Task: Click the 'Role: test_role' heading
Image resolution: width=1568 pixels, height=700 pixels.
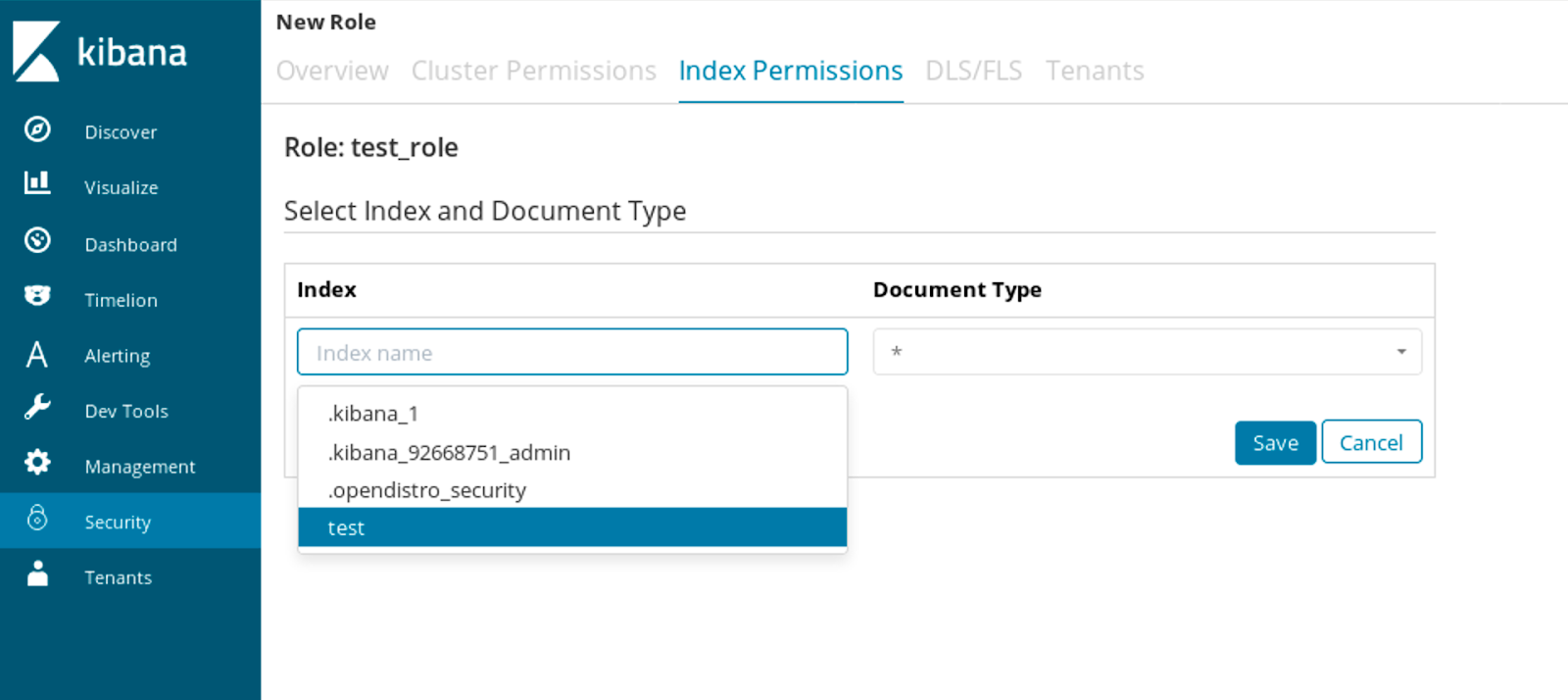Action: 371,147
